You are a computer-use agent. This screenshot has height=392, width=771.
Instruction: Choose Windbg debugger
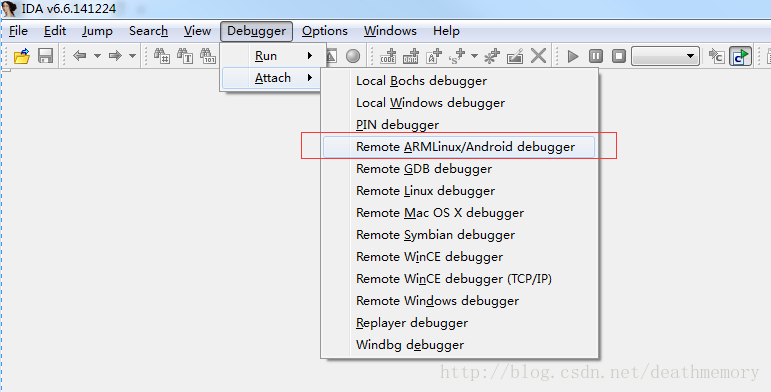(x=459, y=345)
